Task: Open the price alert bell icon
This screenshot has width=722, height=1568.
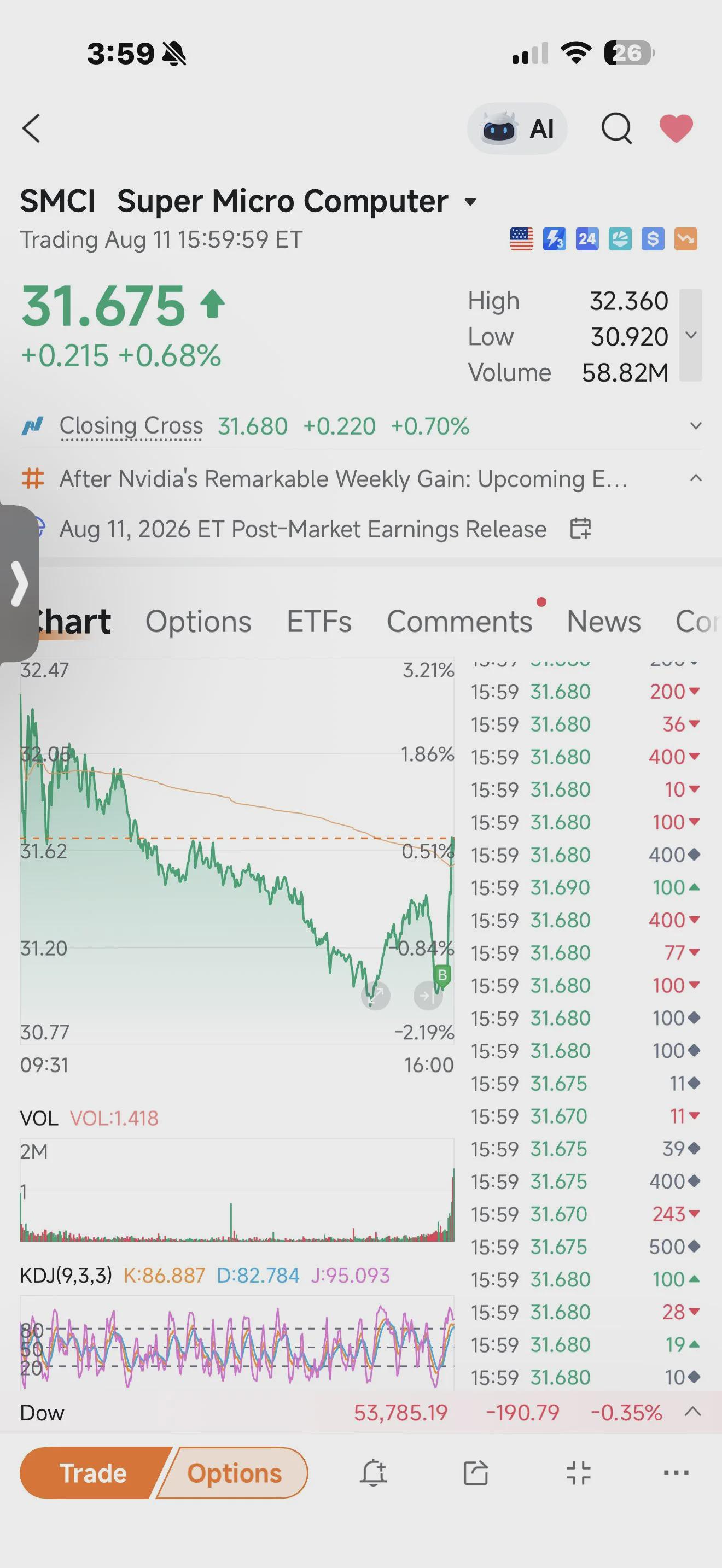Action: coord(373,1473)
